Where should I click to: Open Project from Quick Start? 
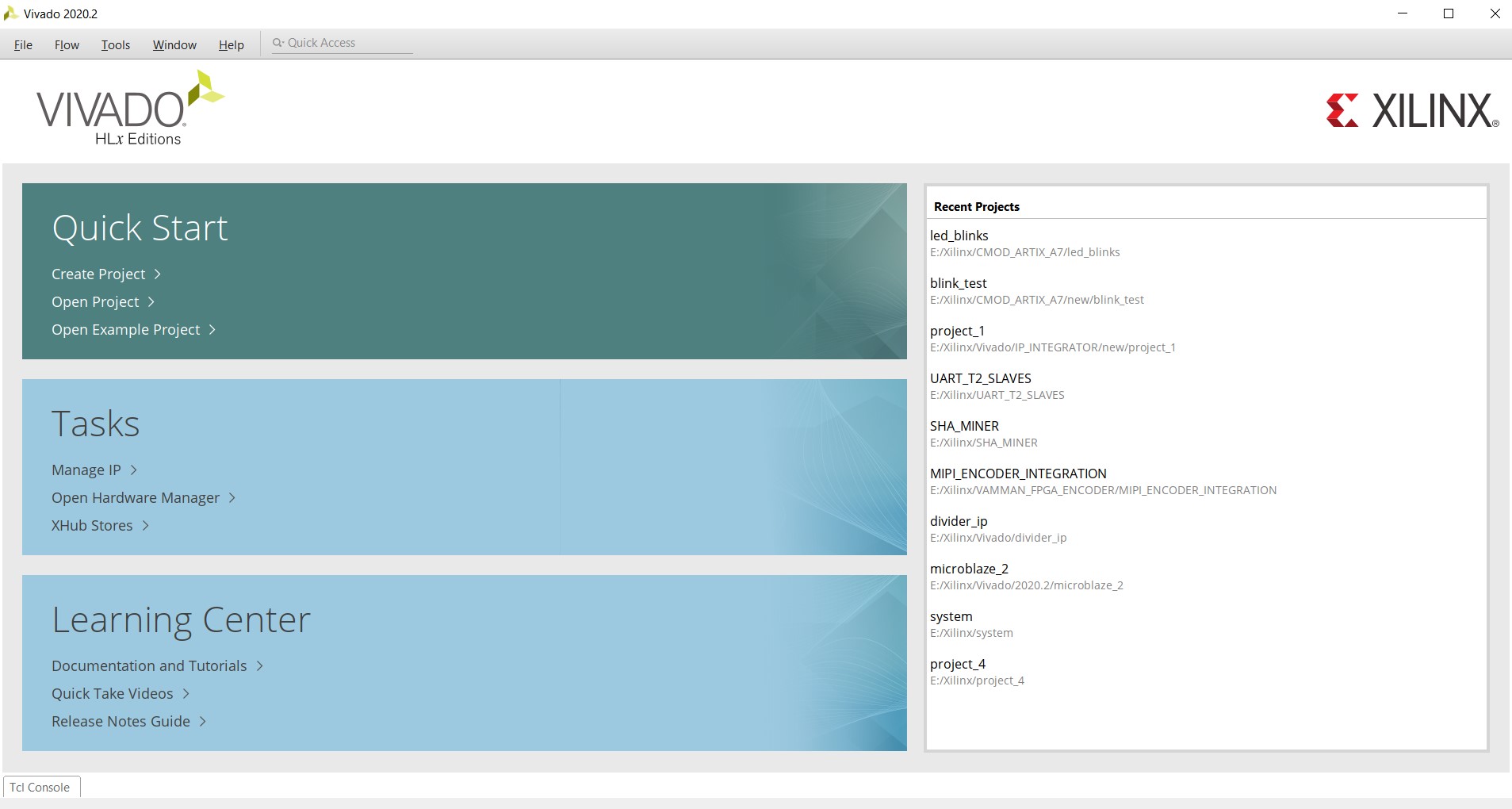(94, 302)
